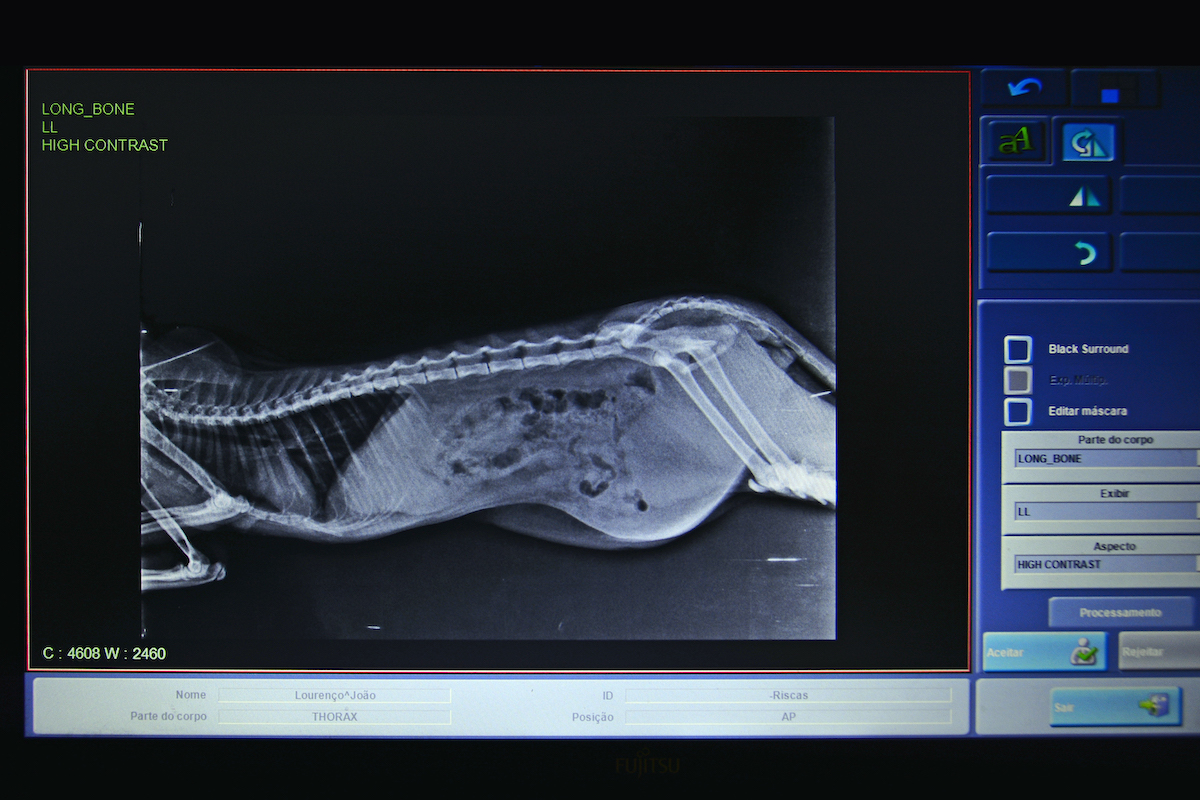The image size is (1200, 800).
Task: Toggle the Exp. Múltip. checkbox
Action: pos(1018,380)
